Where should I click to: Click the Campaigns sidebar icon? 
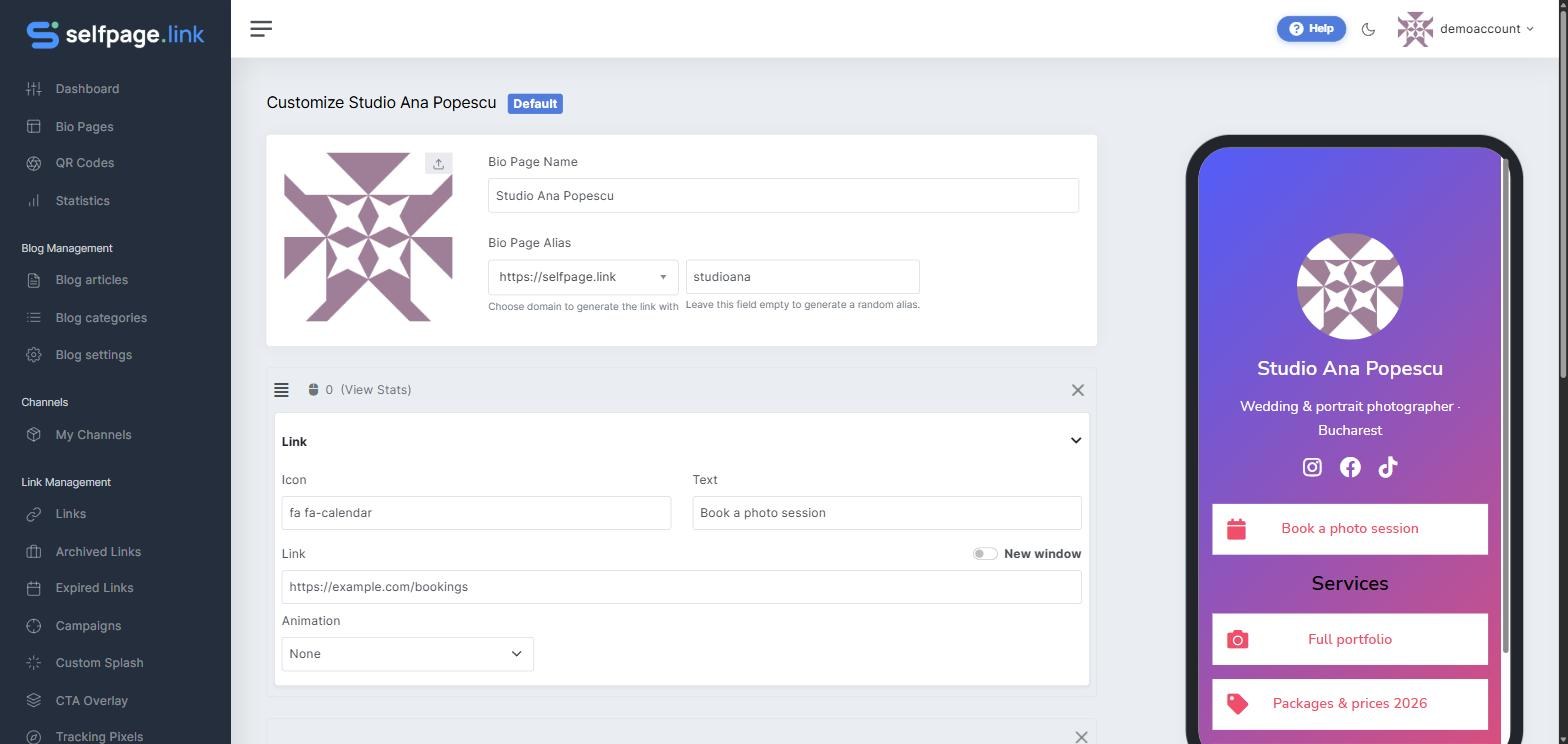click(x=34, y=626)
